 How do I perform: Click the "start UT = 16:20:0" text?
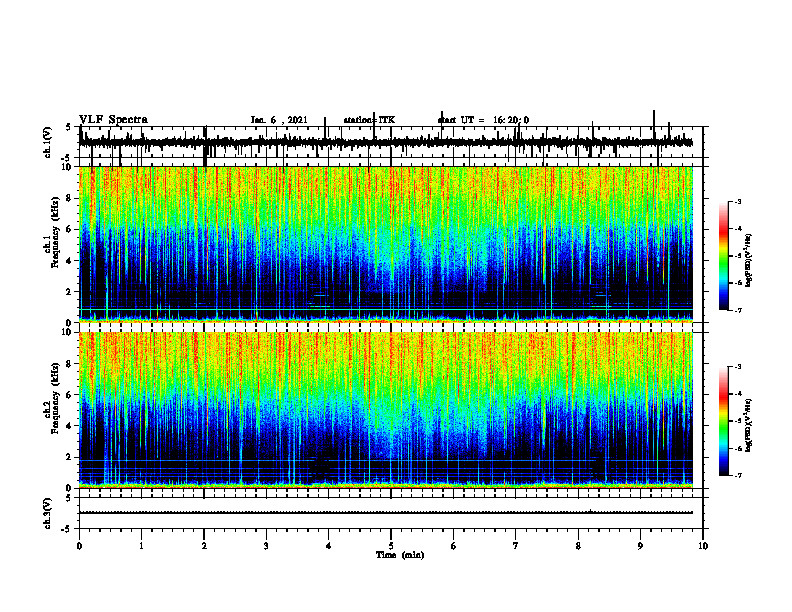coord(483,120)
